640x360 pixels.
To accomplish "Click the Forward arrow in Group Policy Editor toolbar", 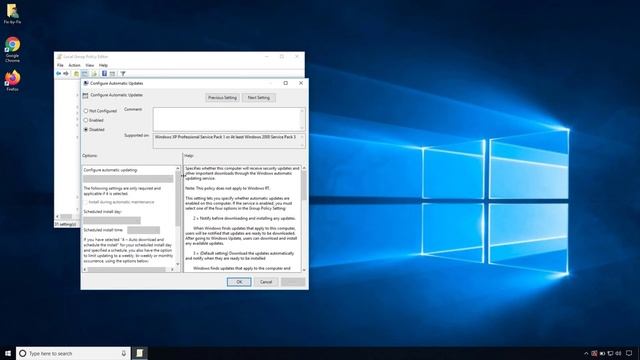I will (x=66, y=73).
